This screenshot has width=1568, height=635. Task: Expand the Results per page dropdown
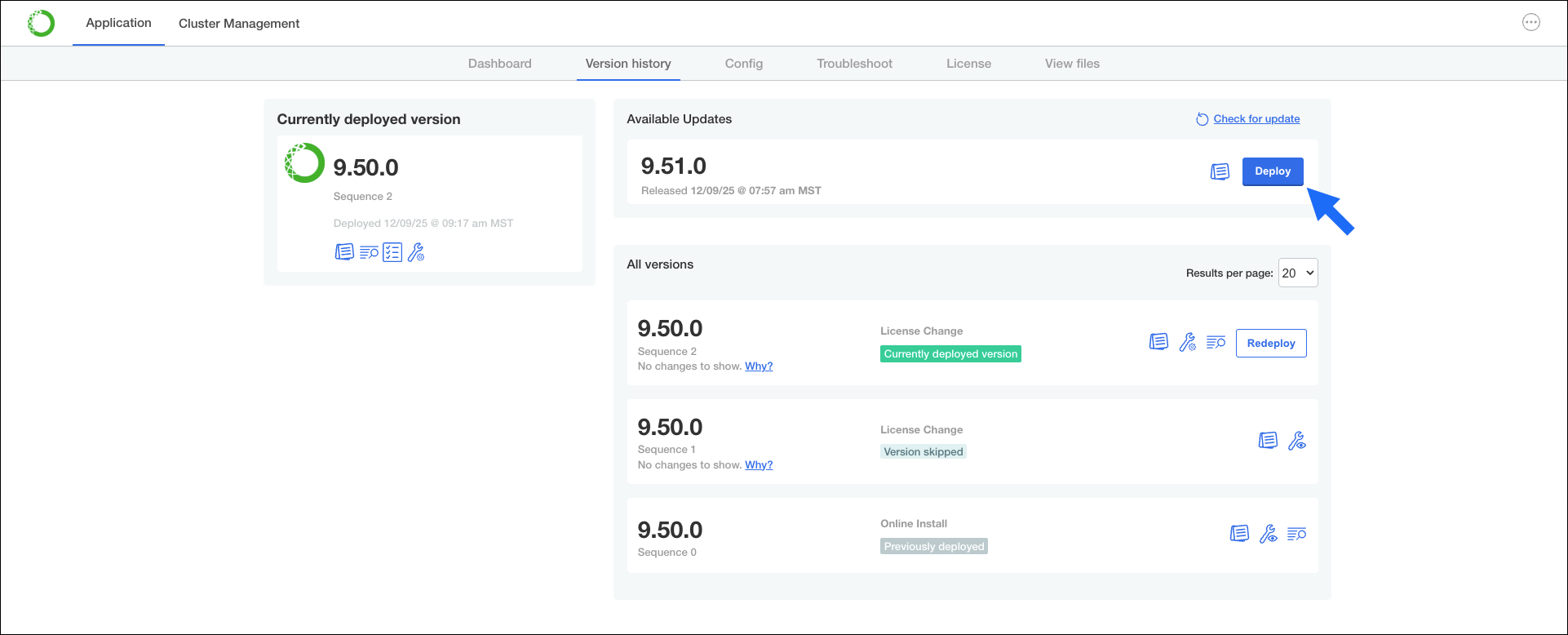point(1298,273)
